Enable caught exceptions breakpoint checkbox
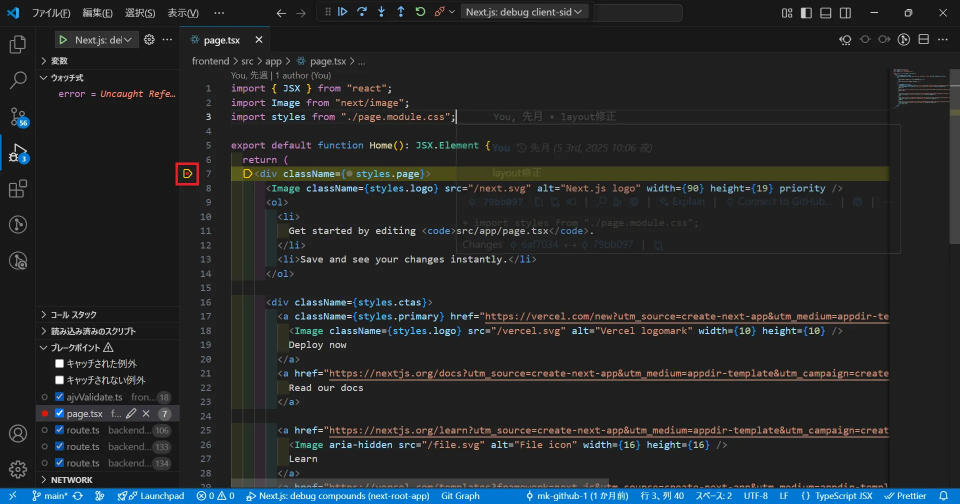Viewport: 960px width, 504px height. pyautogui.click(x=59, y=364)
